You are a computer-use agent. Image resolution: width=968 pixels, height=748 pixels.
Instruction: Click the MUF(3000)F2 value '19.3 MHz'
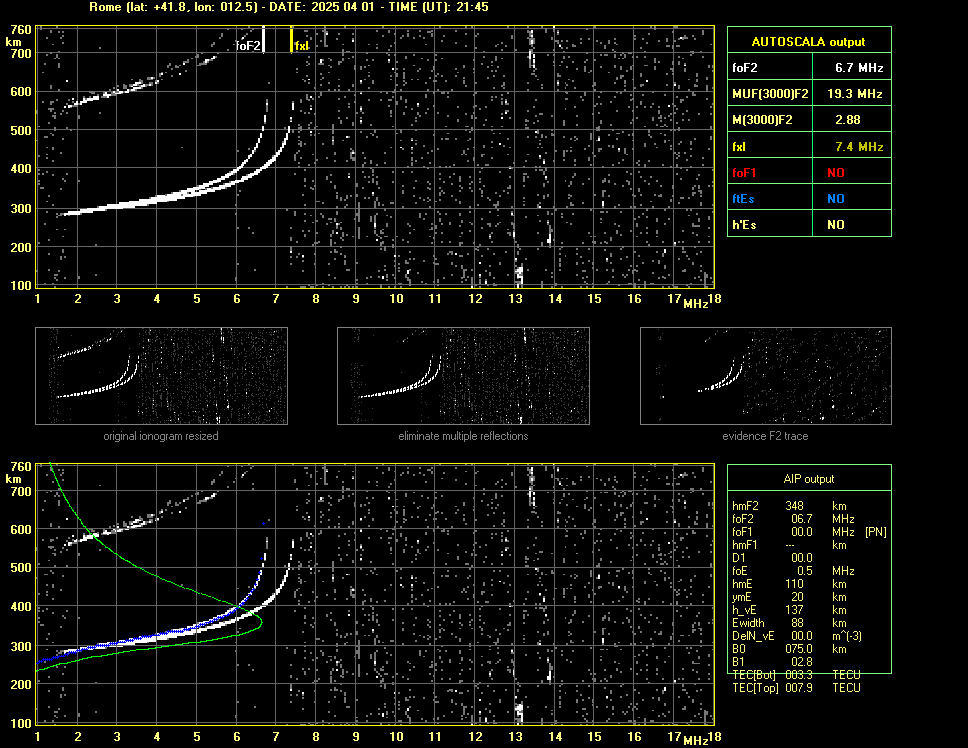click(x=855, y=94)
